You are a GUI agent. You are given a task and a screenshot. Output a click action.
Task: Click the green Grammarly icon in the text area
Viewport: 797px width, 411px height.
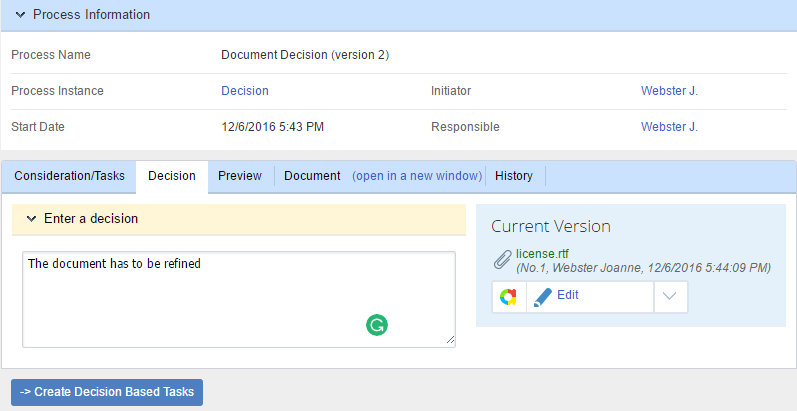pos(377,324)
